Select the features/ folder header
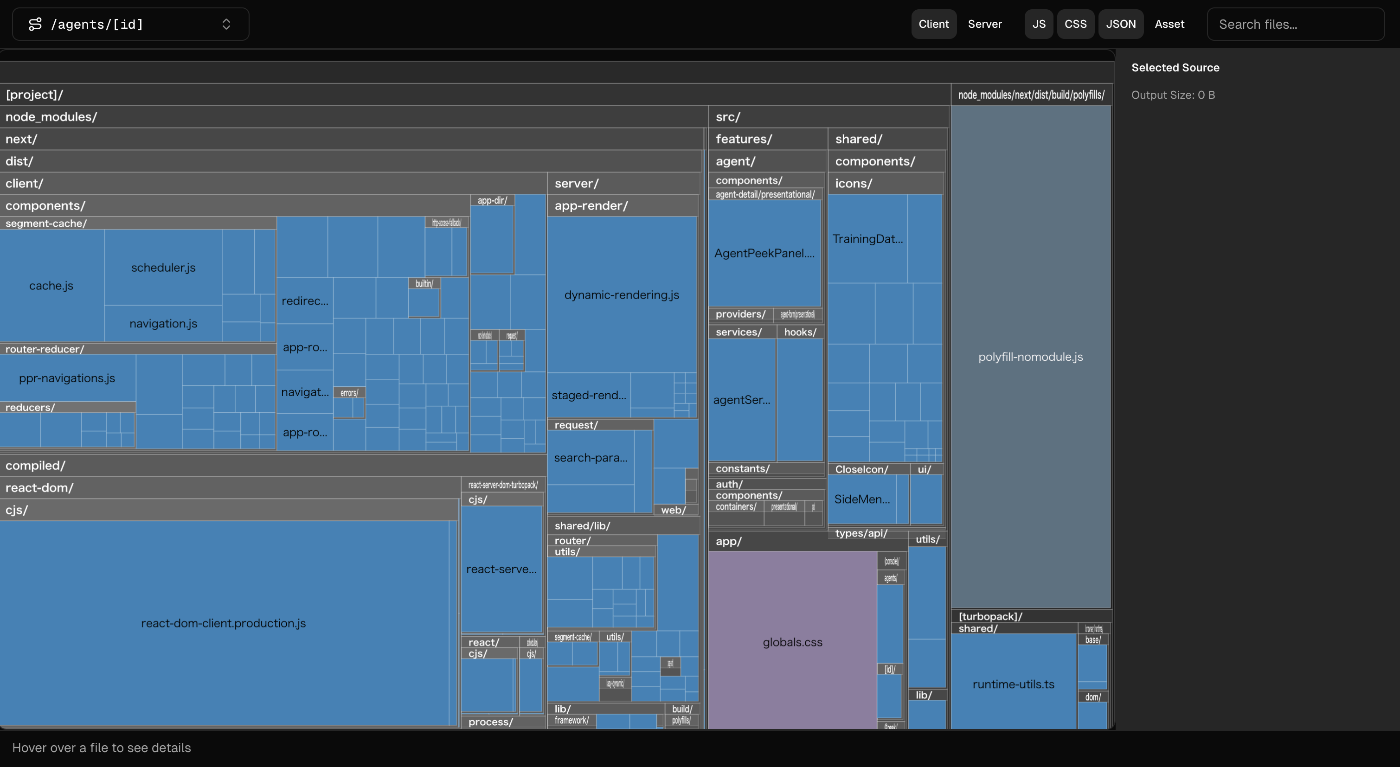 pyautogui.click(x=768, y=139)
